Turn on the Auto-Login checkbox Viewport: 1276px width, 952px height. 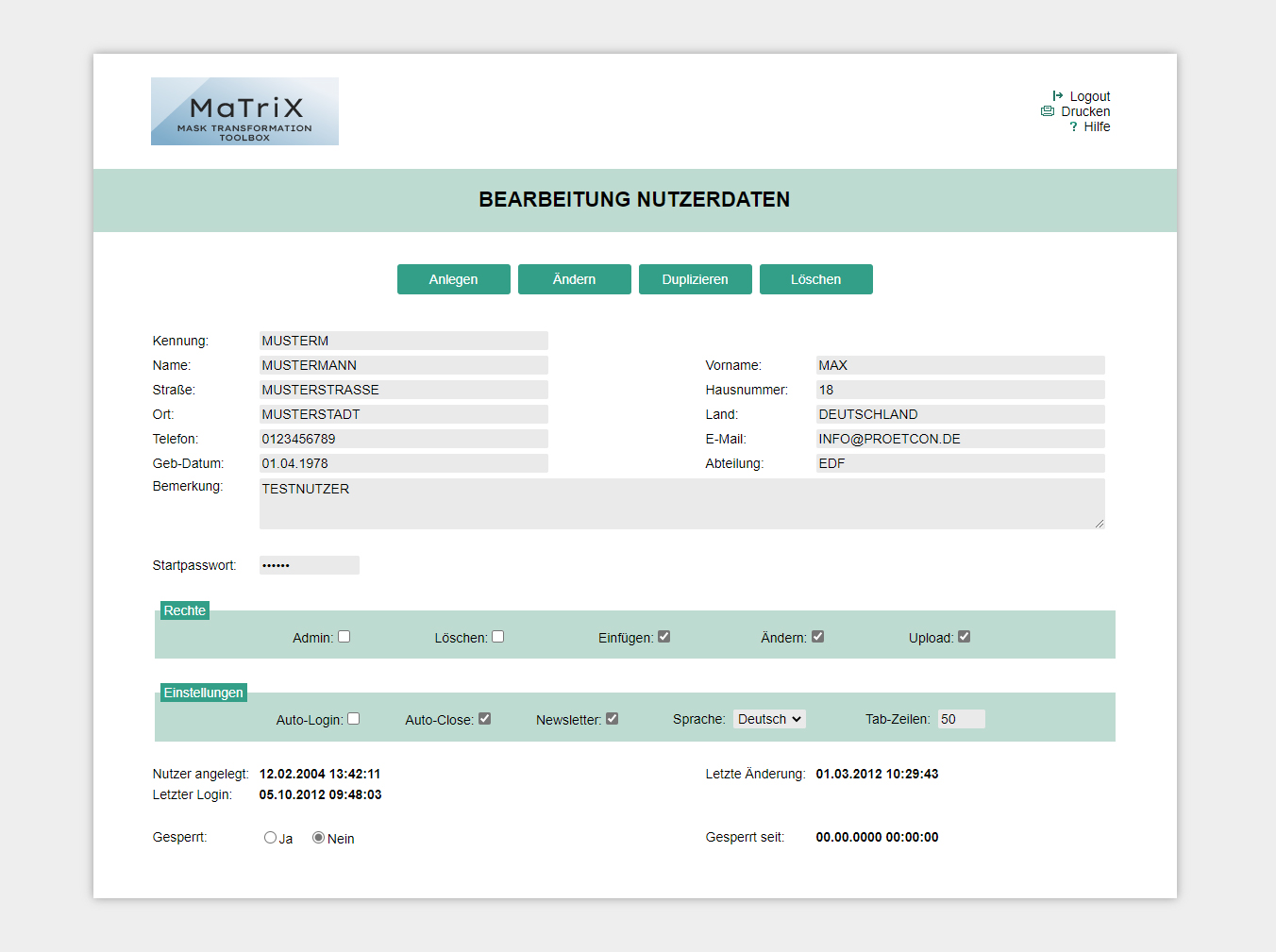click(x=354, y=719)
